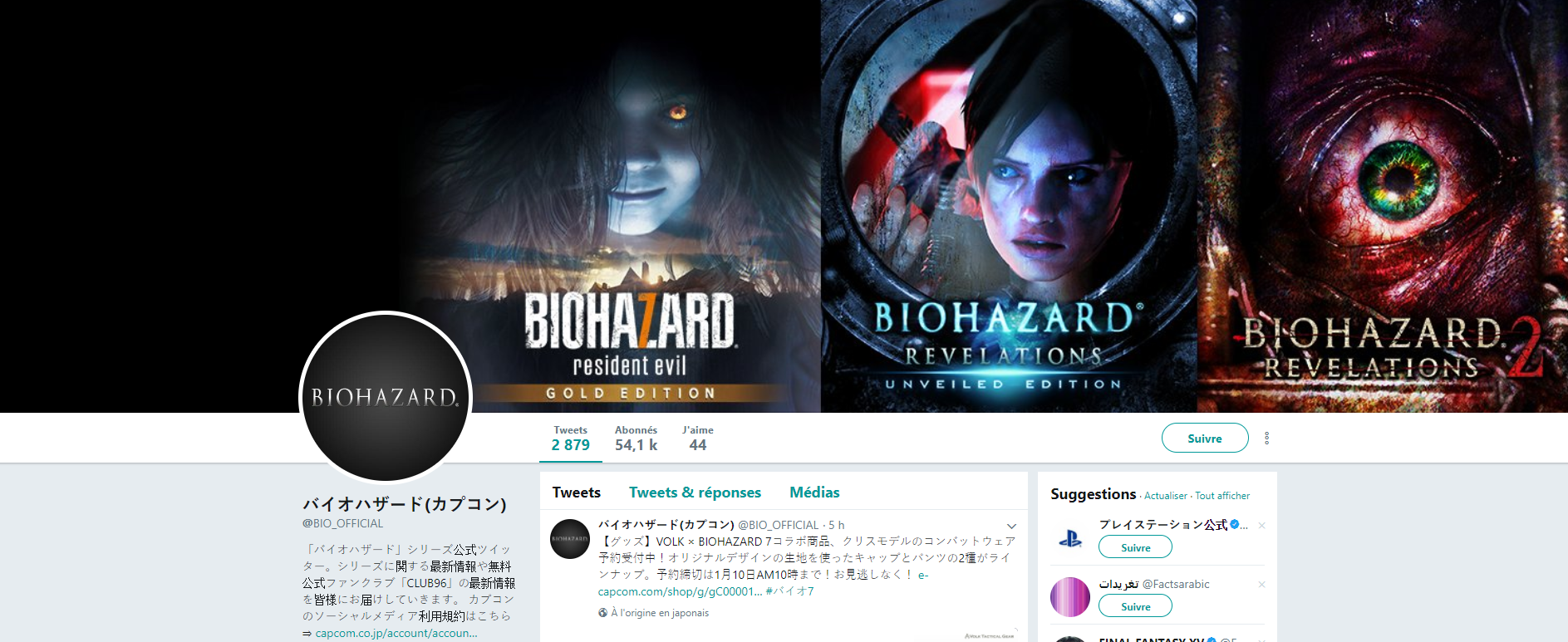Click Actualiser to refresh suggestions

[1166, 496]
